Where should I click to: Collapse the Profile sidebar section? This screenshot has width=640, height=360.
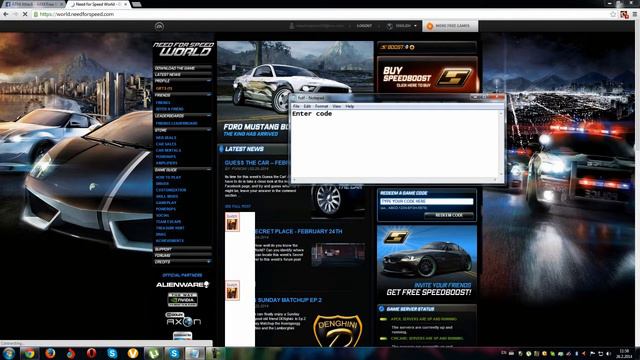[x=209, y=81]
